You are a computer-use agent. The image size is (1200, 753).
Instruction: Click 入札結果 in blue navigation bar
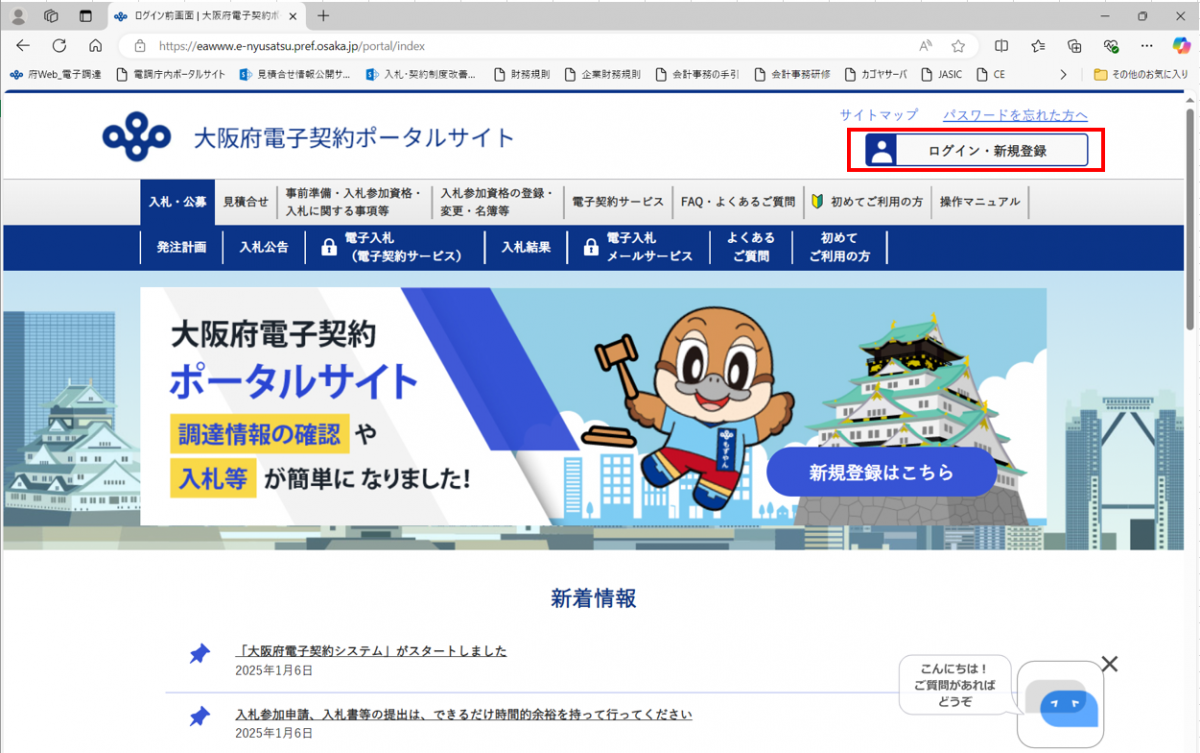[526, 248]
